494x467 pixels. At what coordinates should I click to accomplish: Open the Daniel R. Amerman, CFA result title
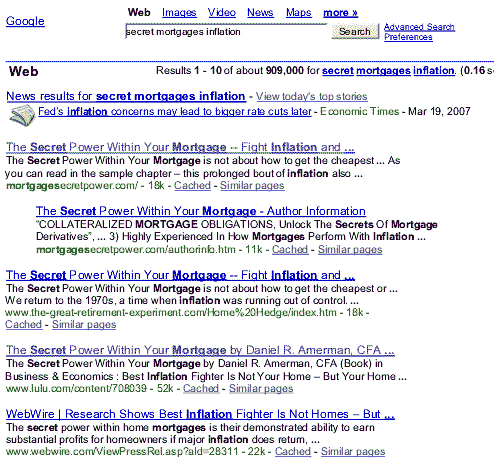[200, 350]
